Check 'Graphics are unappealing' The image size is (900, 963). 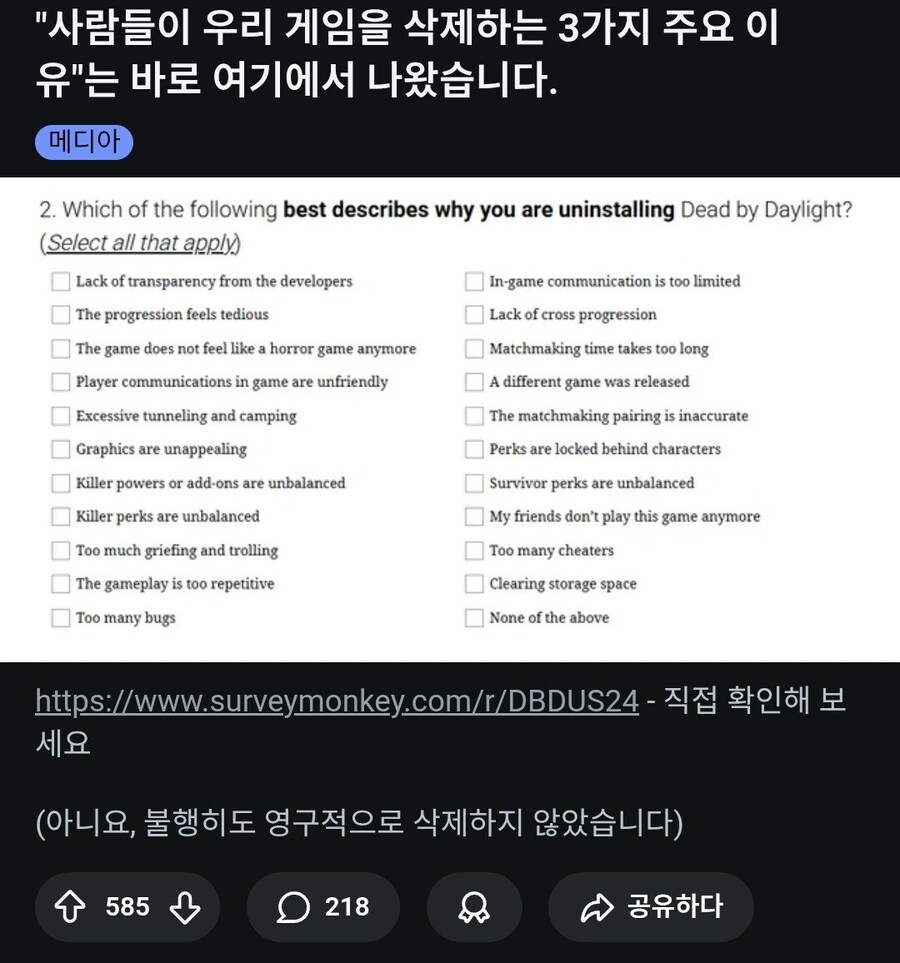[60, 450]
